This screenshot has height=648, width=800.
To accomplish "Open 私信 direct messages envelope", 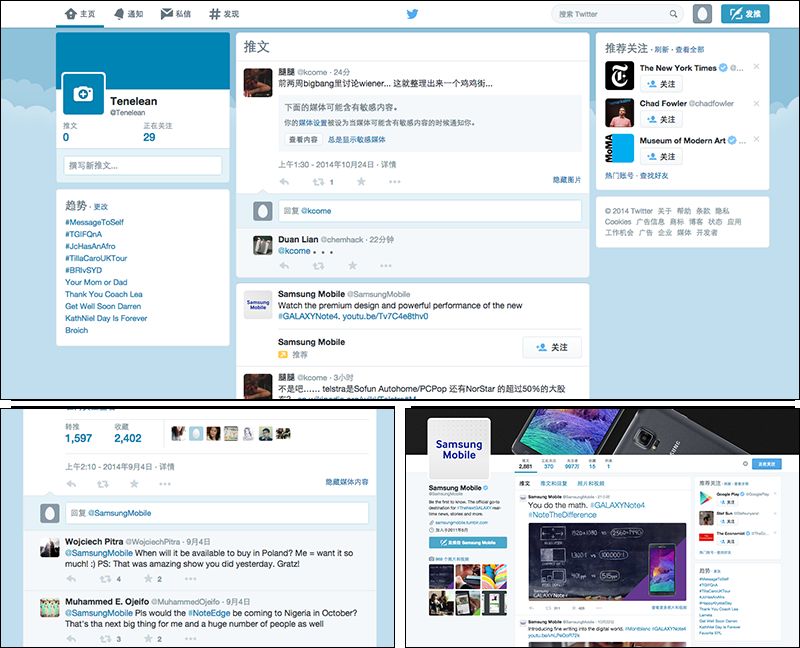I will [x=176, y=14].
